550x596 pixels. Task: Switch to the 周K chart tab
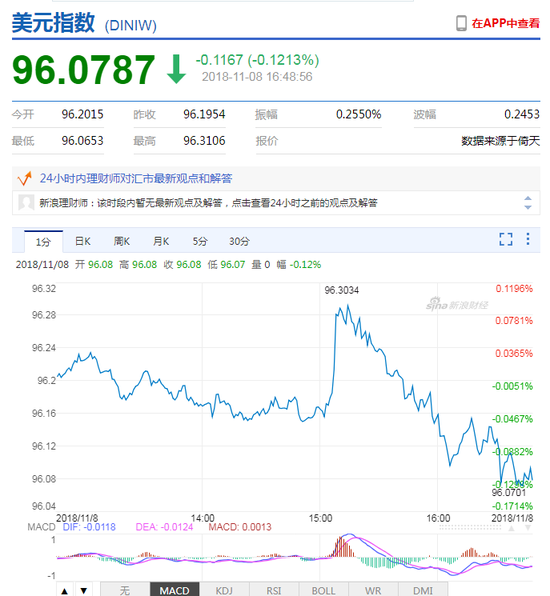point(122,241)
